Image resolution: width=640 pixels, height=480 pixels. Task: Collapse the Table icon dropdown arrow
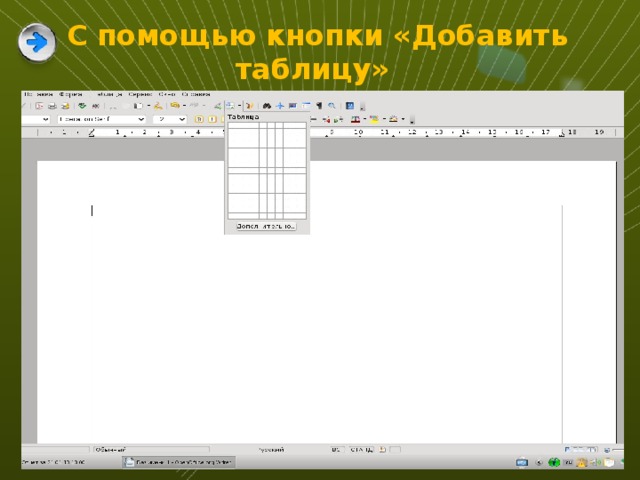pos(240,106)
